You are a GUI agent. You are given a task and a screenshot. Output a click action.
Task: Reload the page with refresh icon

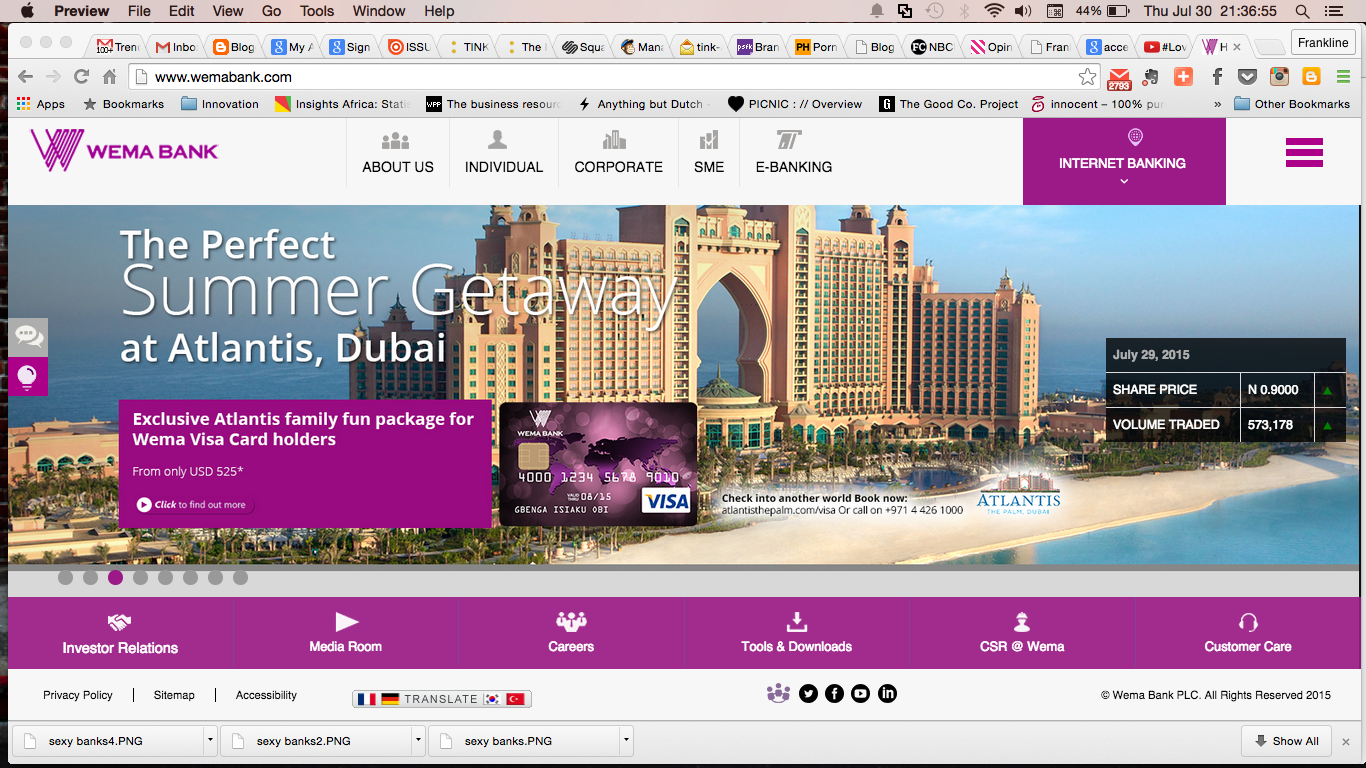tap(81, 76)
